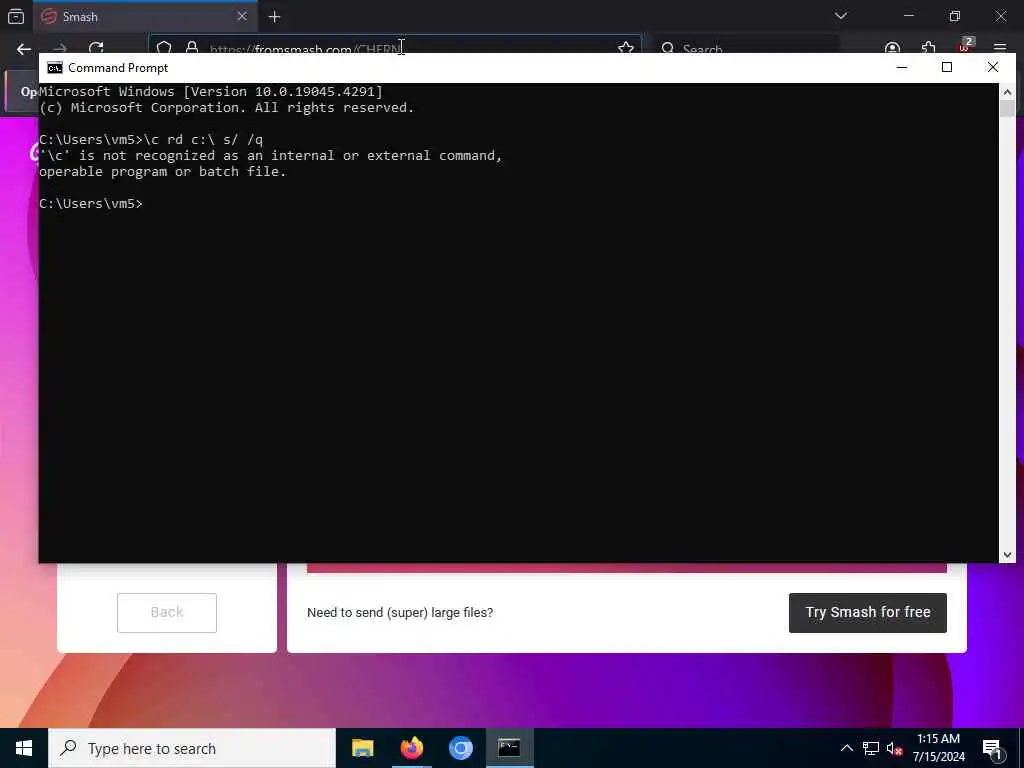Click the 'Microsoft Windows [Version 10.0.19045.4291]' line
Viewport: 1024px width, 768px height.
pos(211,91)
